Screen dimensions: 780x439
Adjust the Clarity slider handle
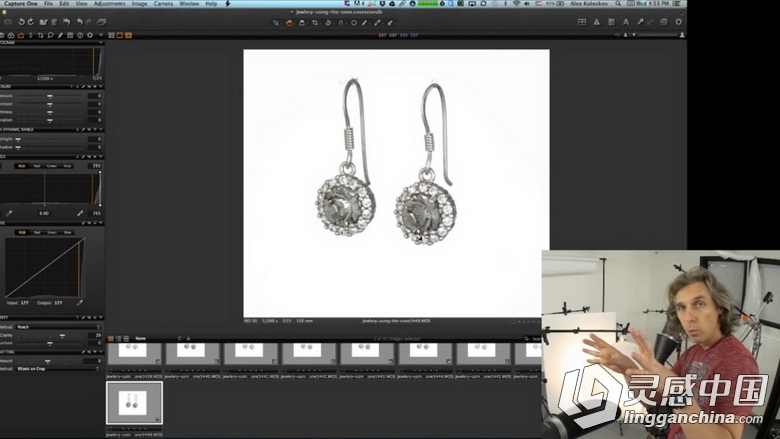62,336
